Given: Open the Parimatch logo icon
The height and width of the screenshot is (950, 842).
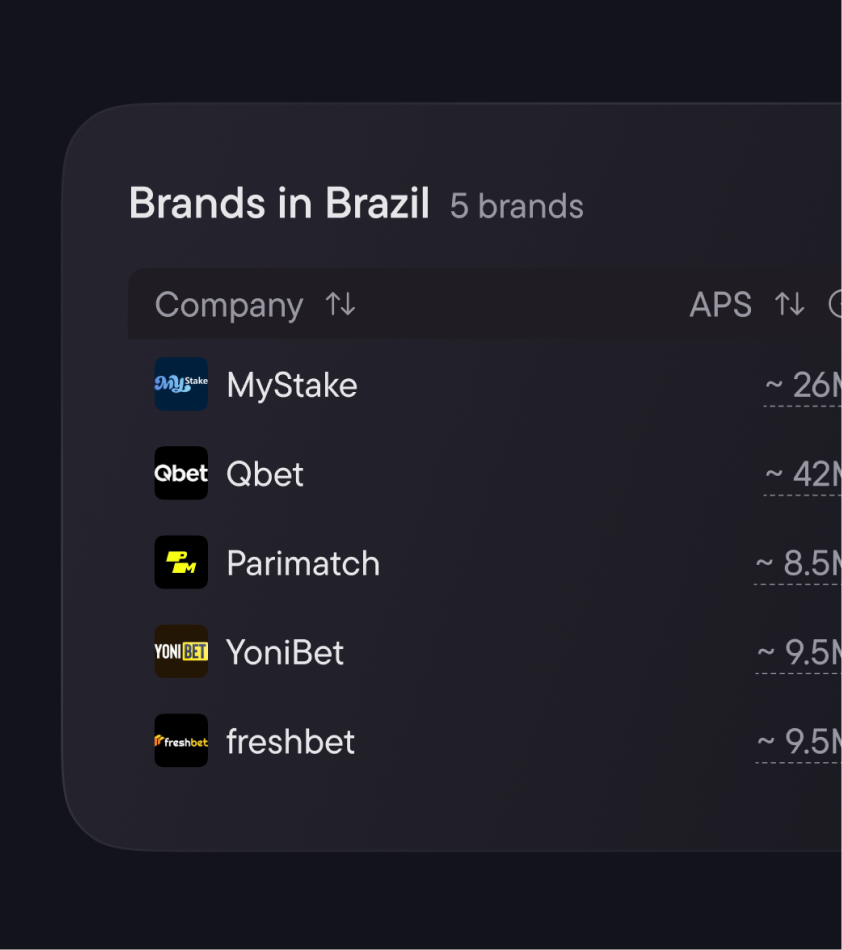Looking at the screenshot, I should 181,562.
